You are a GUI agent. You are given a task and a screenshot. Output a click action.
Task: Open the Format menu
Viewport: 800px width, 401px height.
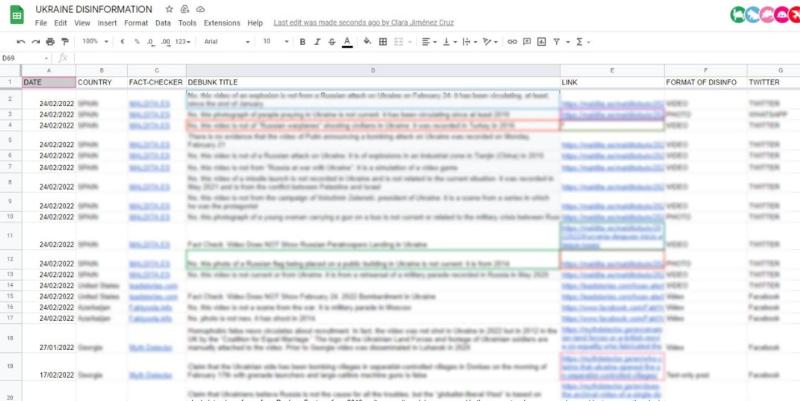135,22
